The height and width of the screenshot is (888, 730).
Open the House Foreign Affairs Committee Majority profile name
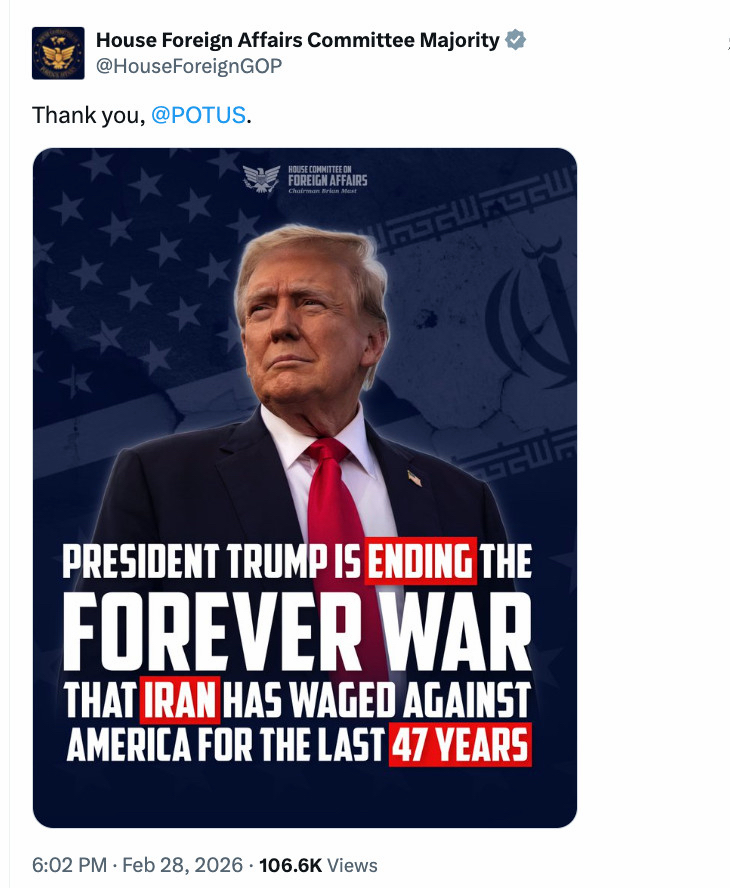click(297, 40)
